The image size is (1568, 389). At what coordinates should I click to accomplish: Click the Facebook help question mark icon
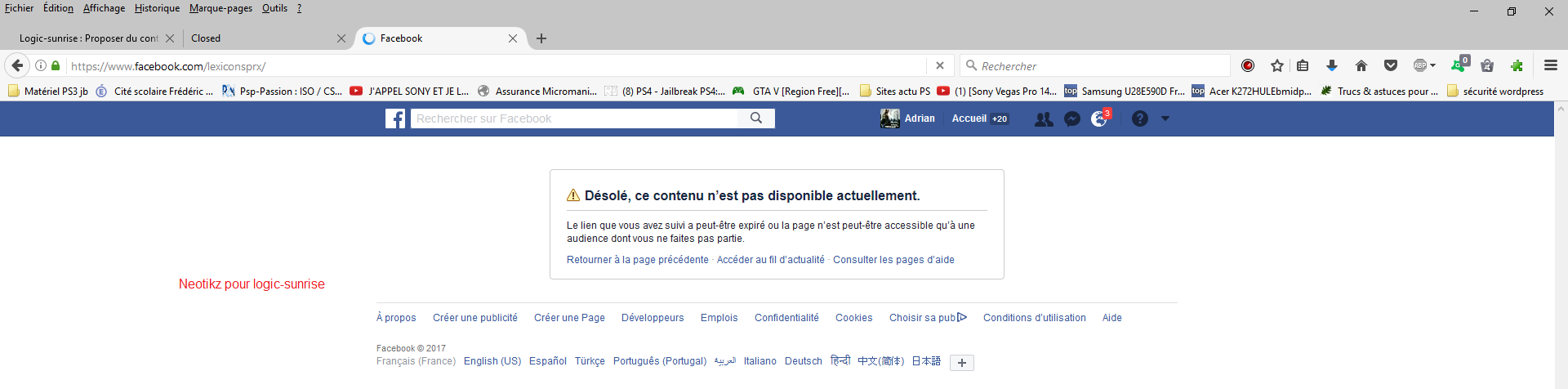click(x=1140, y=118)
